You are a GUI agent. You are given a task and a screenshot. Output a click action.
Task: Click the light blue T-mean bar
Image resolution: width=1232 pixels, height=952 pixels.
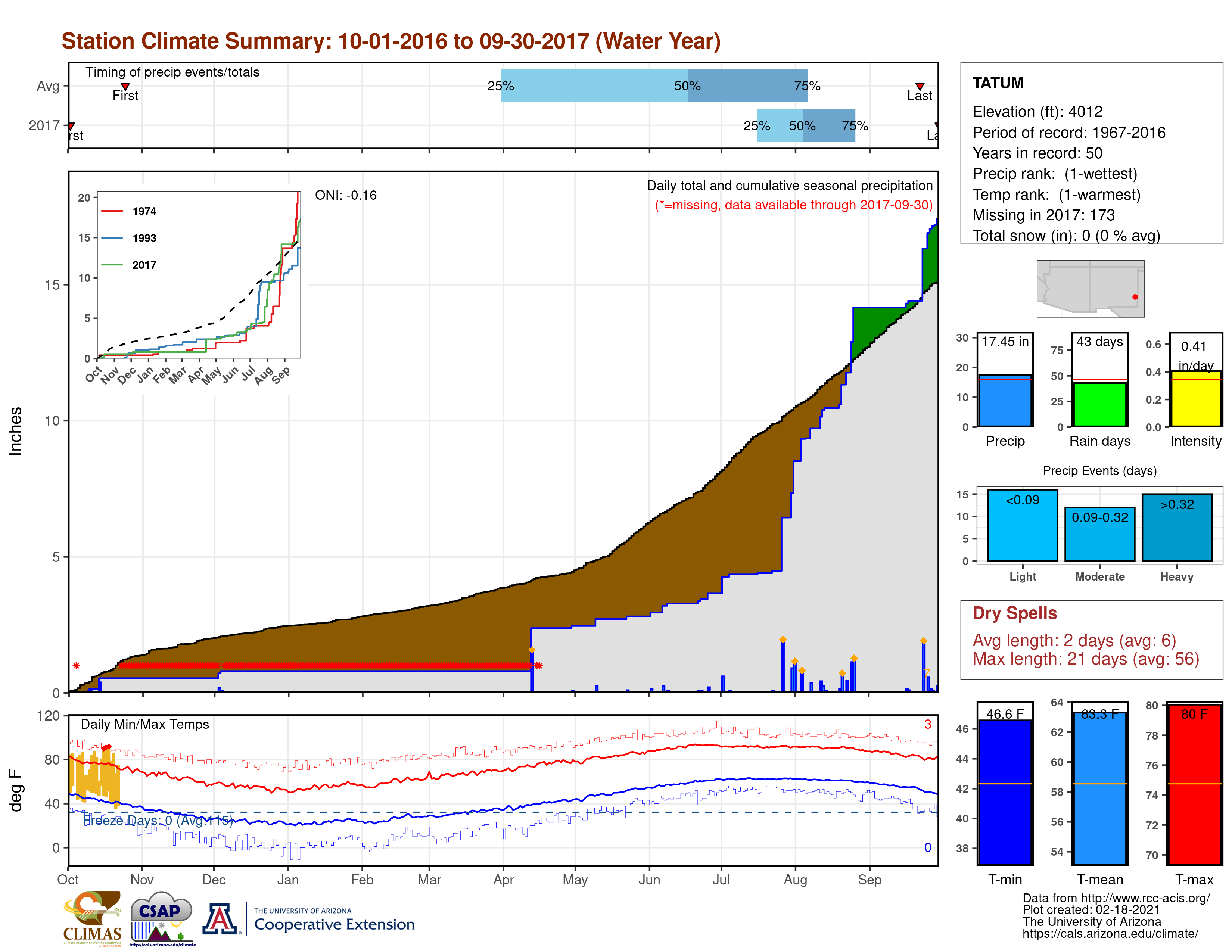tap(1099, 788)
